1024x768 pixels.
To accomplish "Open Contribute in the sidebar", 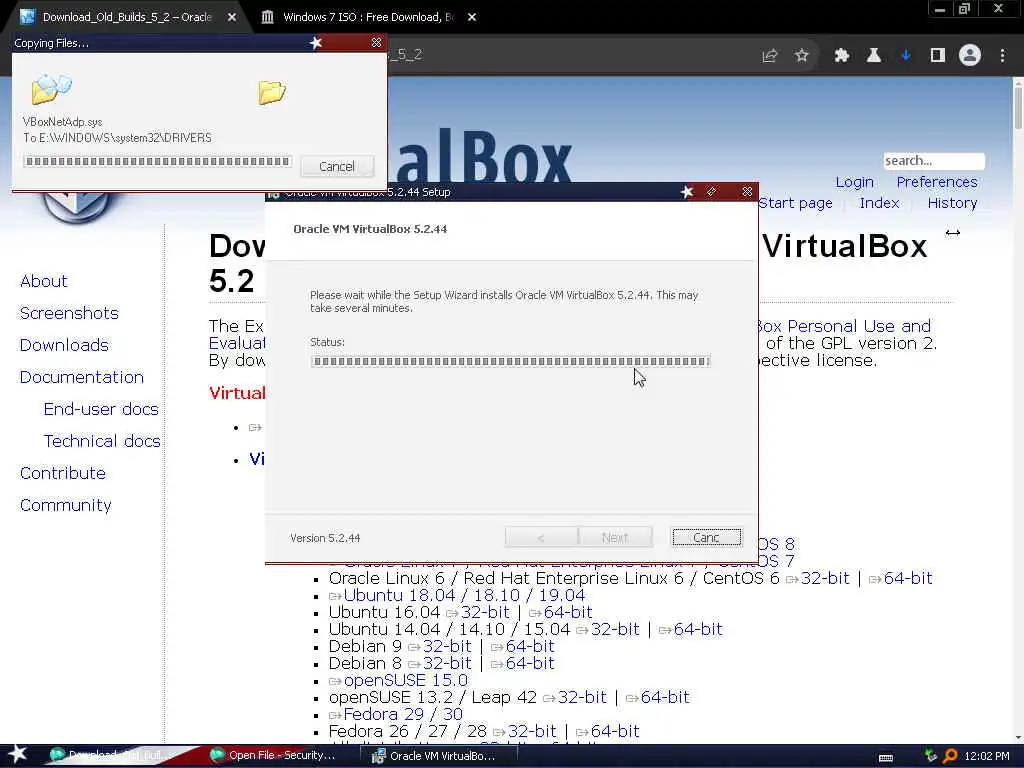I will click(63, 473).
